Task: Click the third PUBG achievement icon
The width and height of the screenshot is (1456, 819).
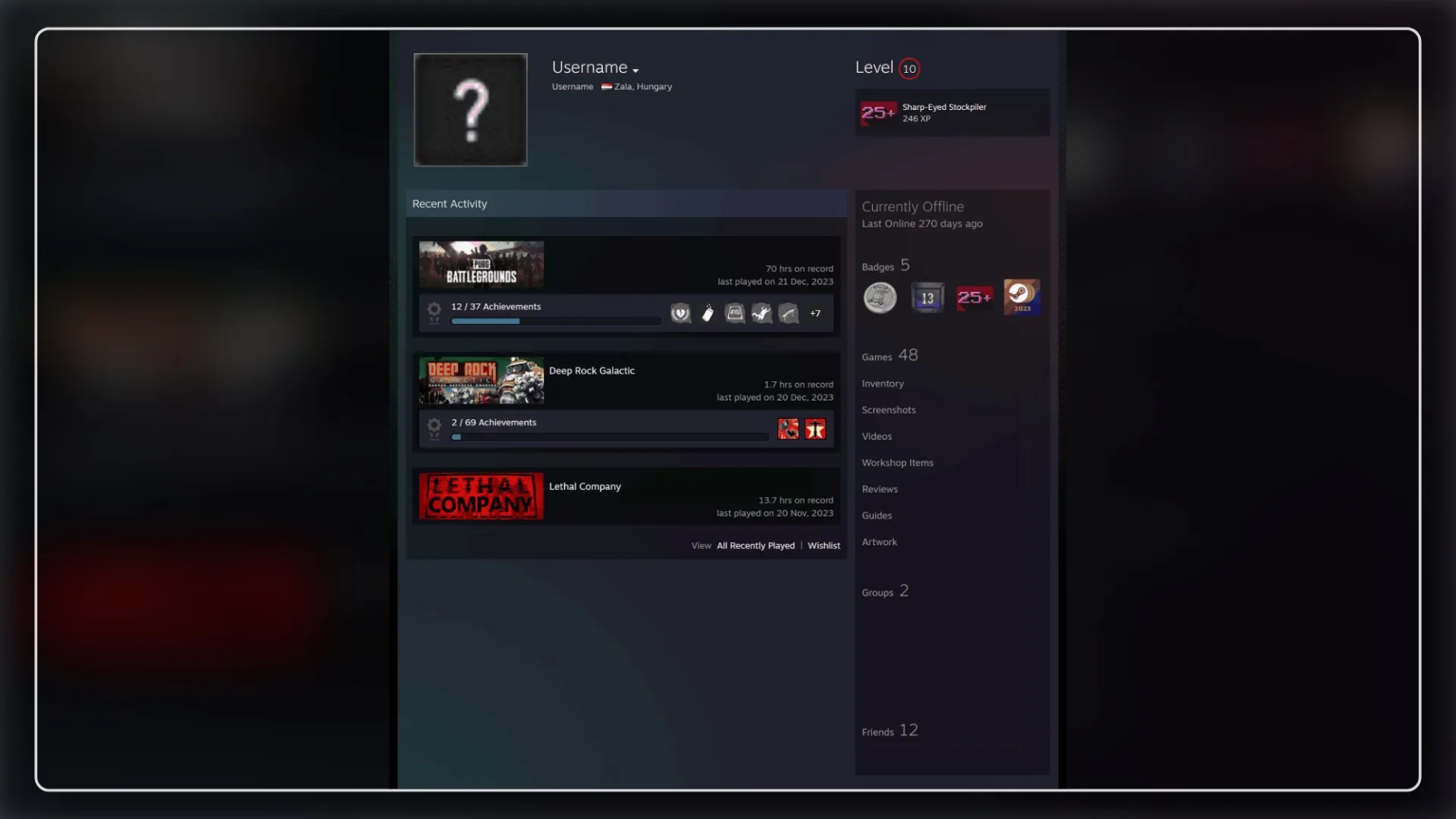Action: pos(735,313)
